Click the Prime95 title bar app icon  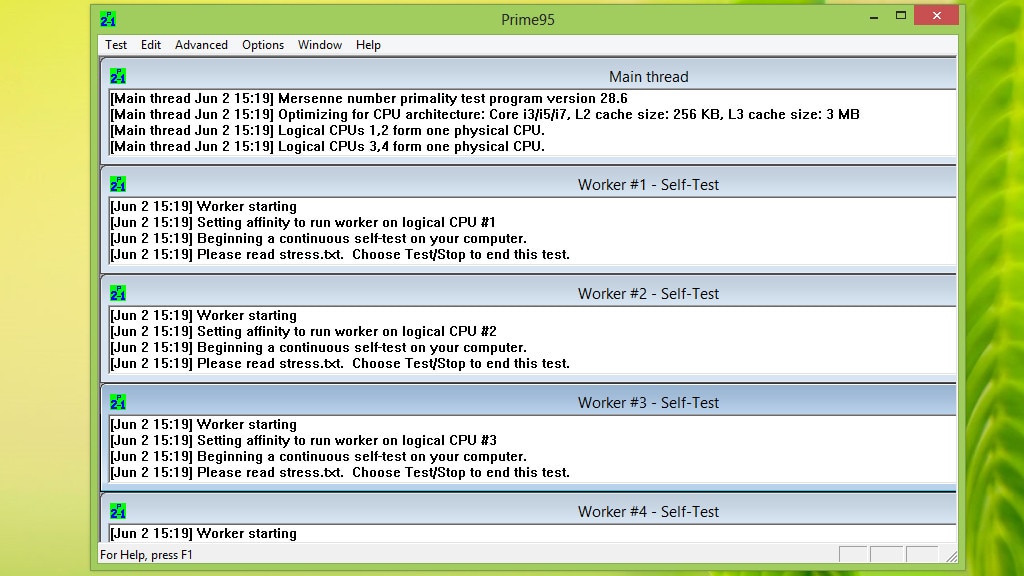click(108, 19)
